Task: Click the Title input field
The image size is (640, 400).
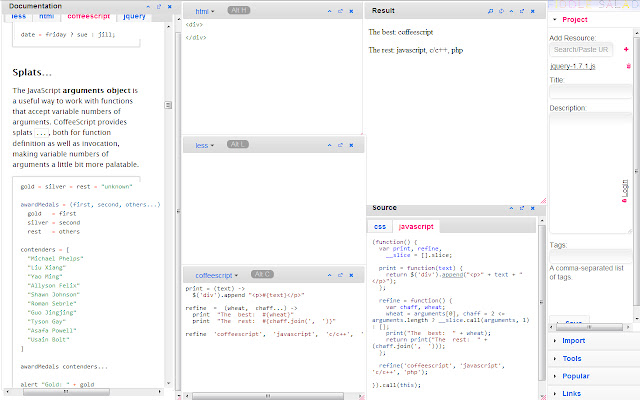Action: (590, 92)
